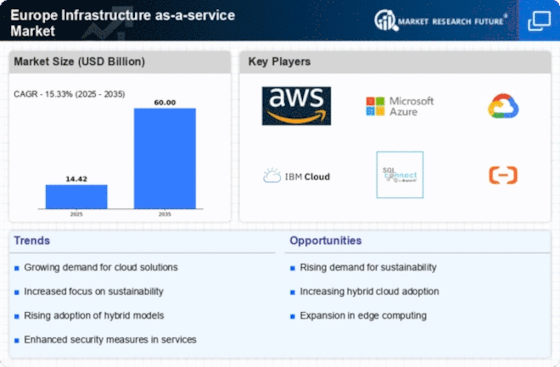Click 'Increased focus on sustainability'
Viewport: 560px width, 367px height.
point(94,292)
